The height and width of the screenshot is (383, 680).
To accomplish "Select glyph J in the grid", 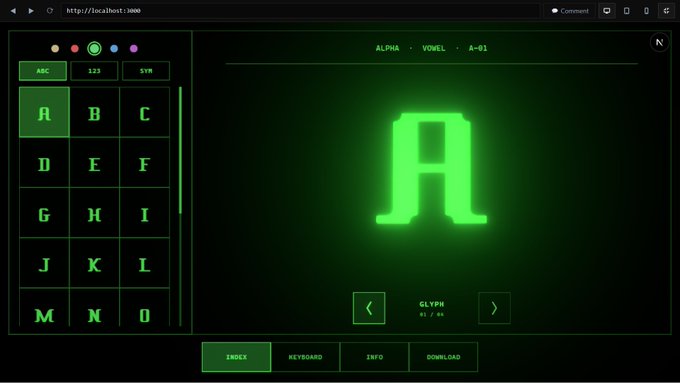I will [x=44, y=263].
